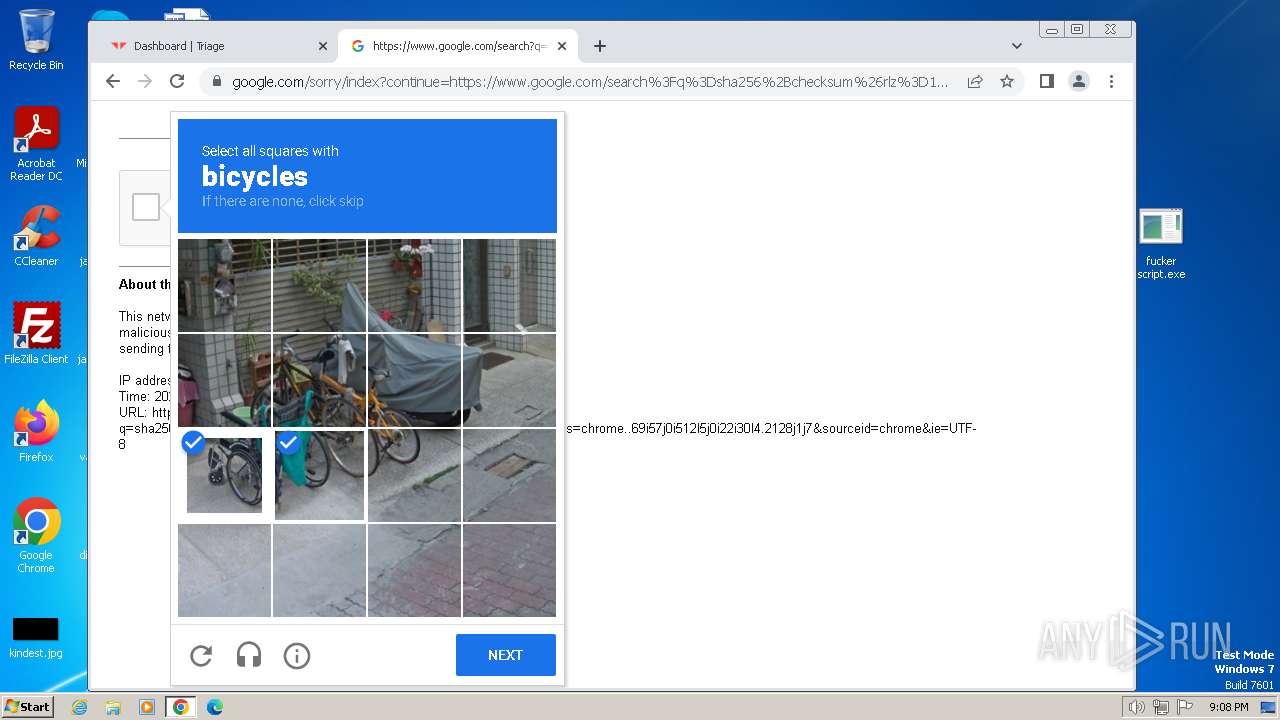This screenshot has height=720, width=1280.
Task: Expand the tab search dropdown arrow
Action: click(x=1017, y=46)
